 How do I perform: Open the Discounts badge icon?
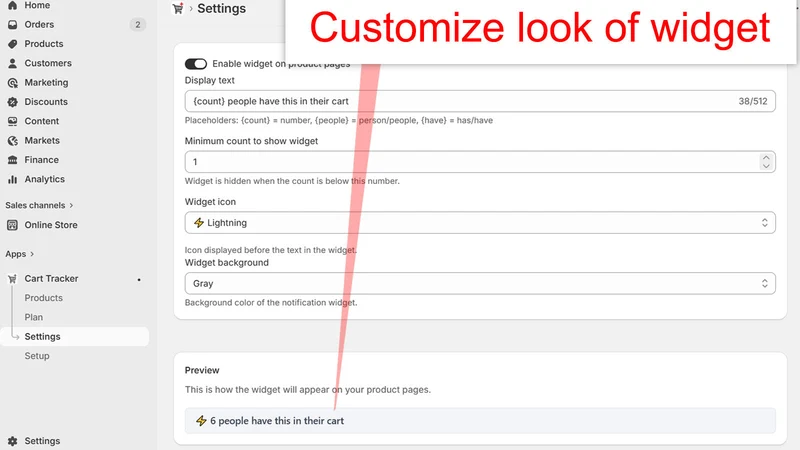click(13, 102)
